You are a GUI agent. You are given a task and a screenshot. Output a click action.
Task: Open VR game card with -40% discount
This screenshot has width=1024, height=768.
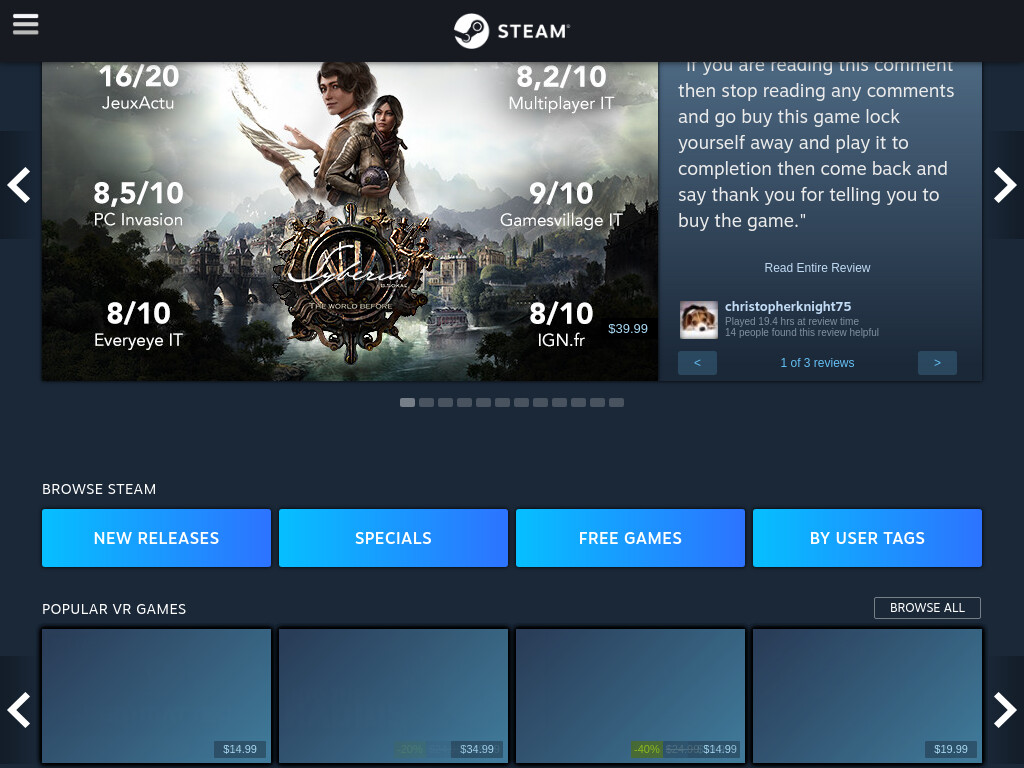pos(630,696)
